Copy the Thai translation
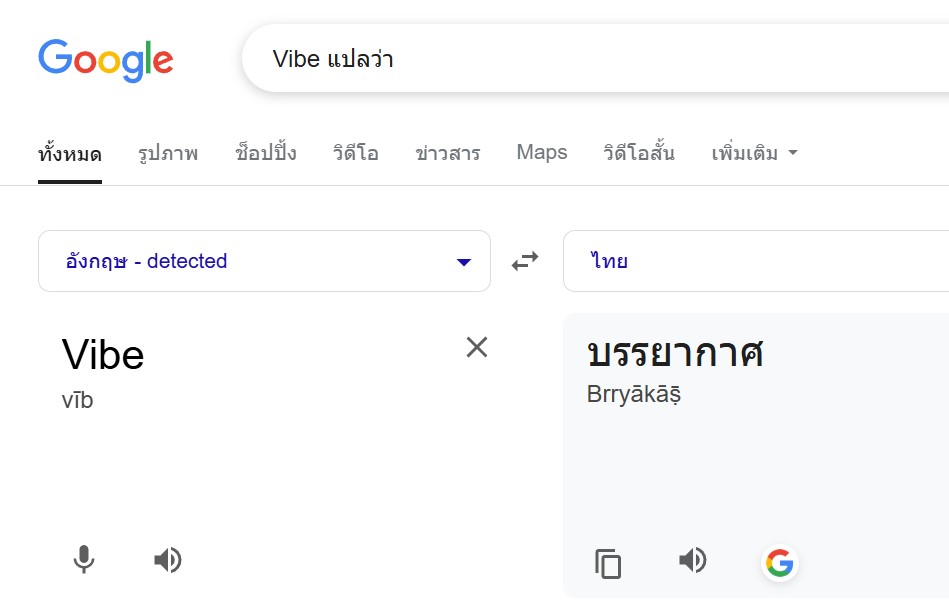Viewport: 949px width, 600px height. point(608,563)
